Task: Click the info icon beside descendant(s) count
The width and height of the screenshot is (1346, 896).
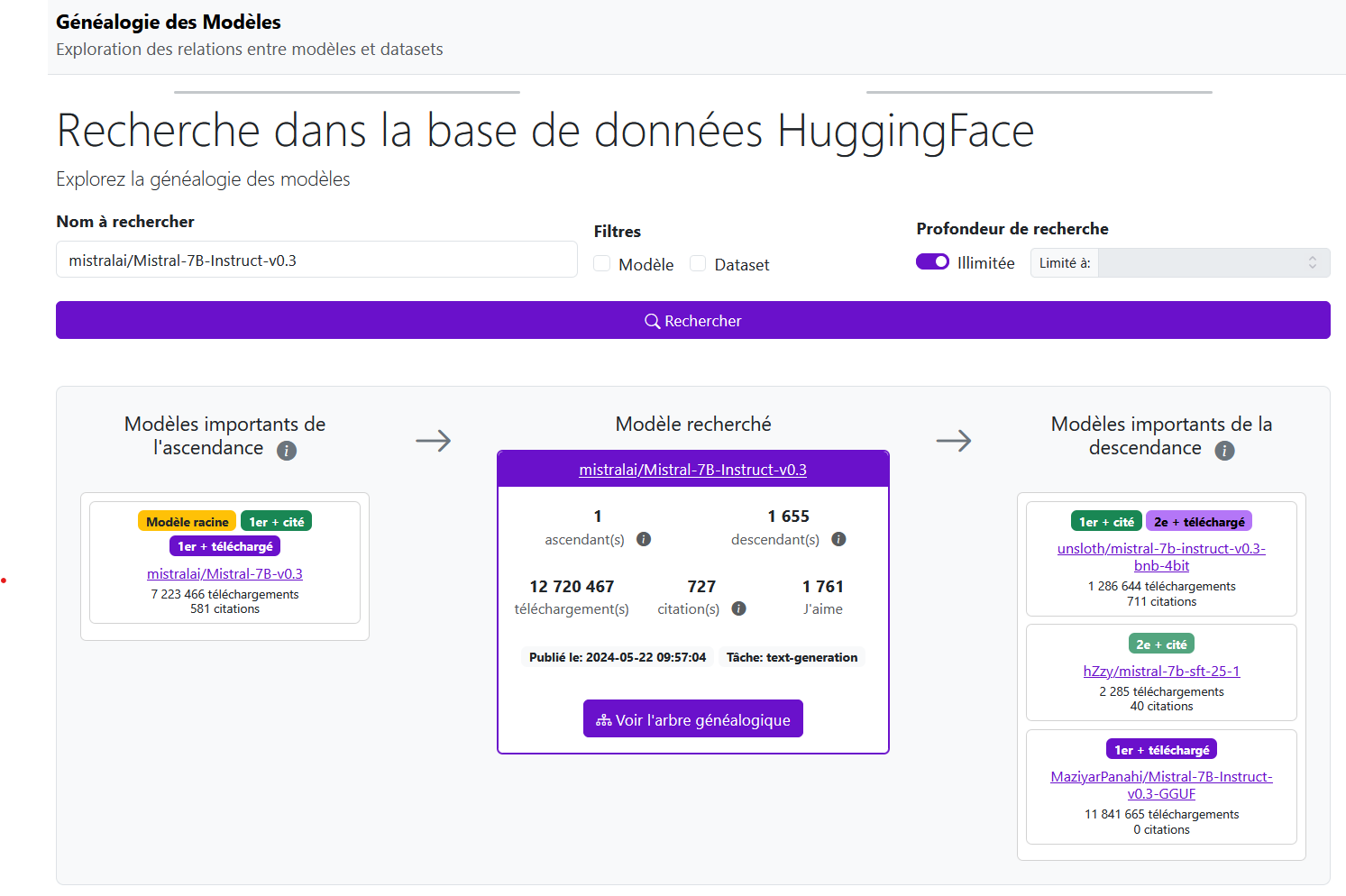Action: pos(838,539)
